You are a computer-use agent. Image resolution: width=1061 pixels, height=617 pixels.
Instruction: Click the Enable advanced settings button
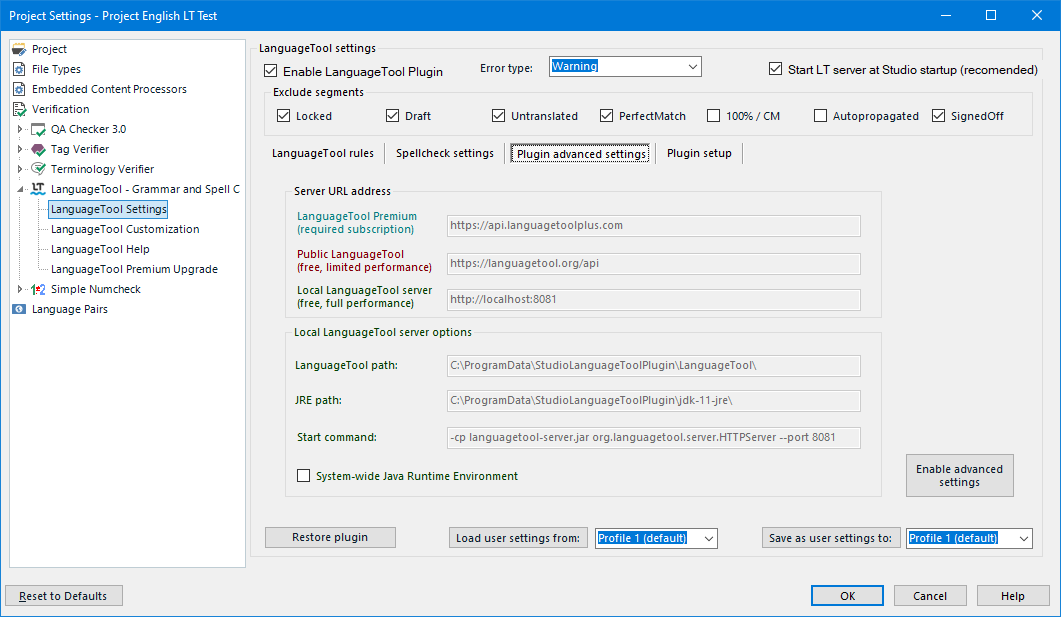pyautogui.click(x=959, y=476)
